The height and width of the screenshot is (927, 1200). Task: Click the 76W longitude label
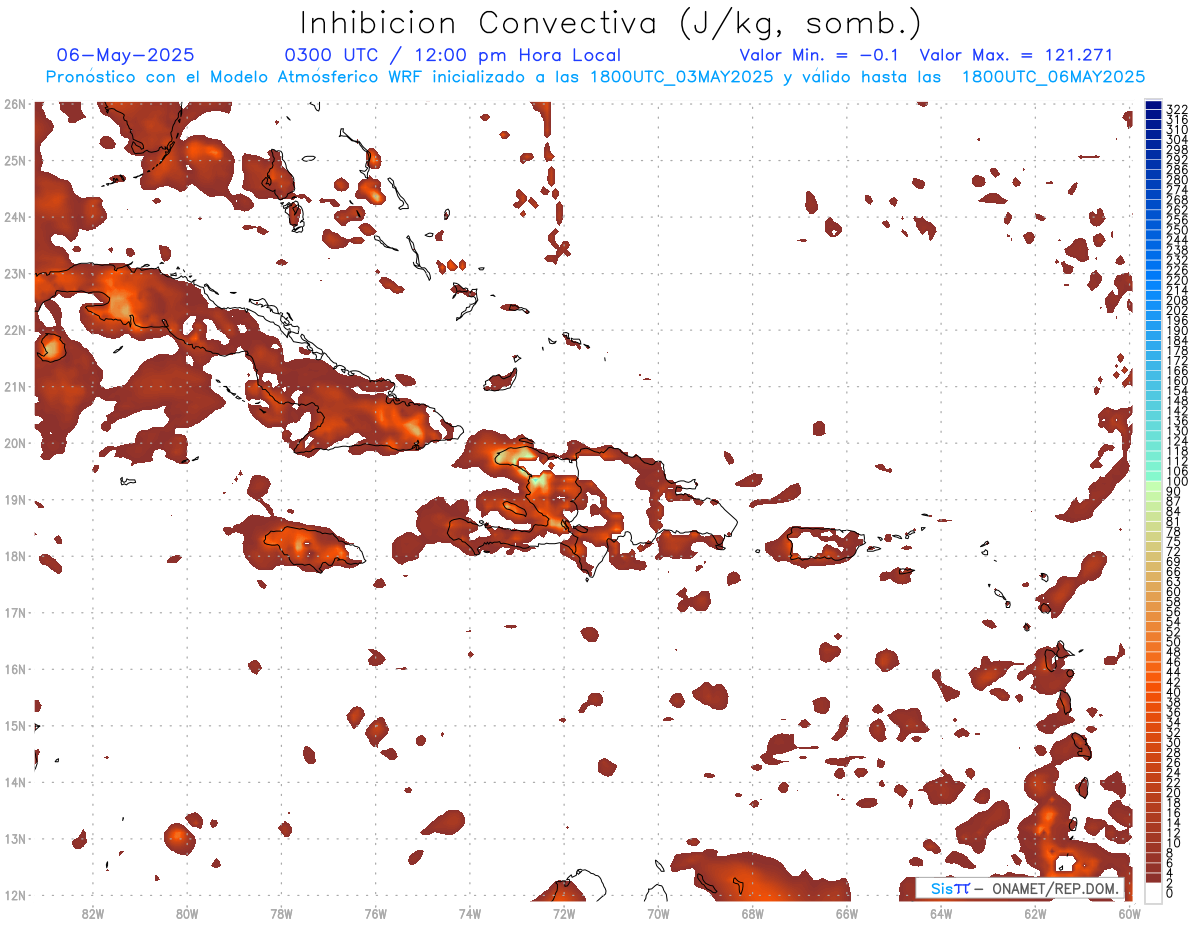375,913
